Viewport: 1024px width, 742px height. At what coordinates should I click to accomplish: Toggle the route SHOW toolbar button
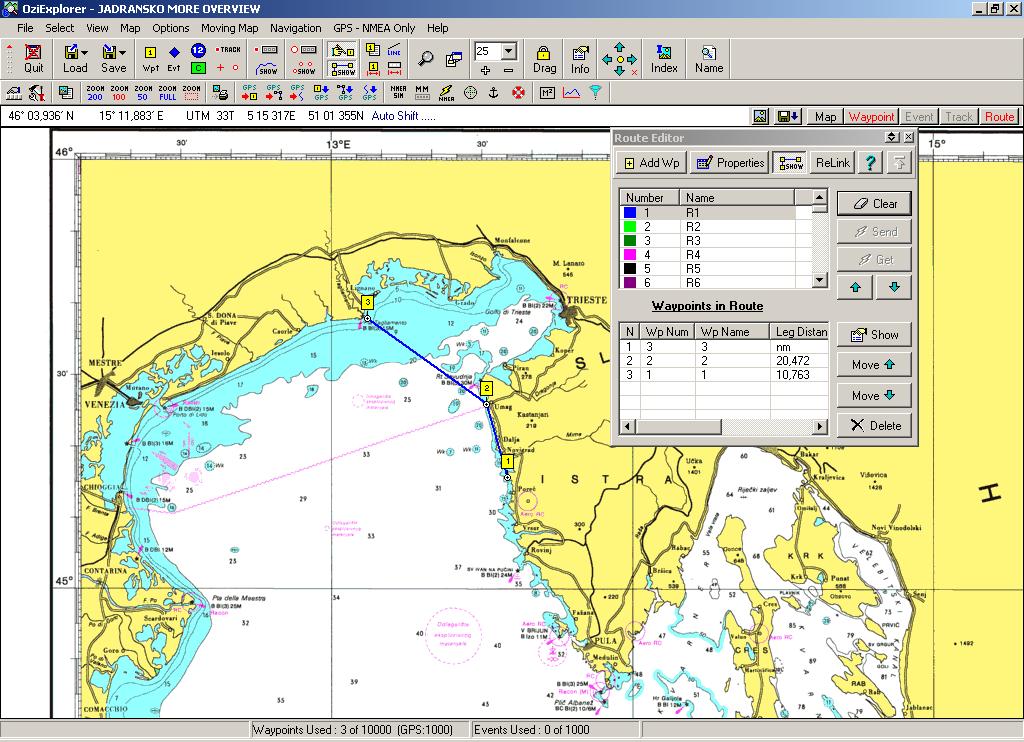[x=342, y=68]
